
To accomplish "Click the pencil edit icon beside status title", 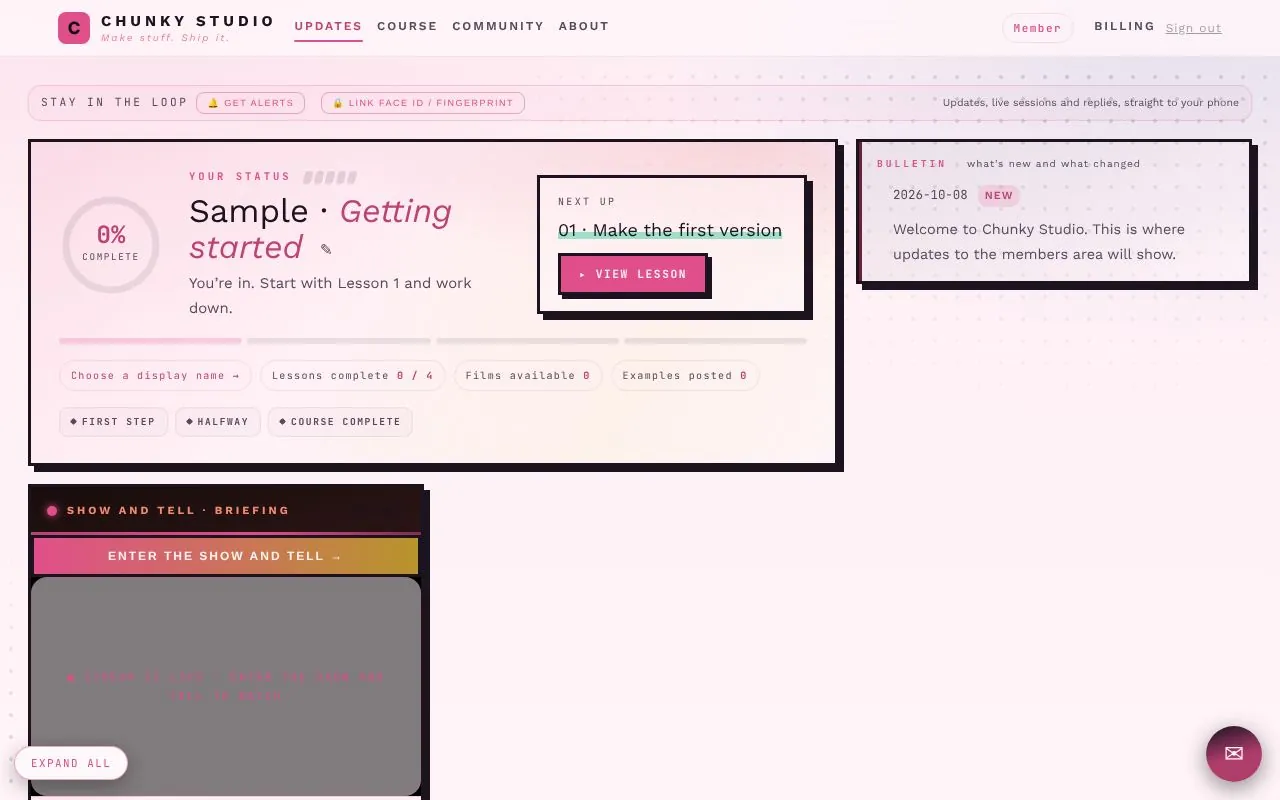I will click(326, 249).
